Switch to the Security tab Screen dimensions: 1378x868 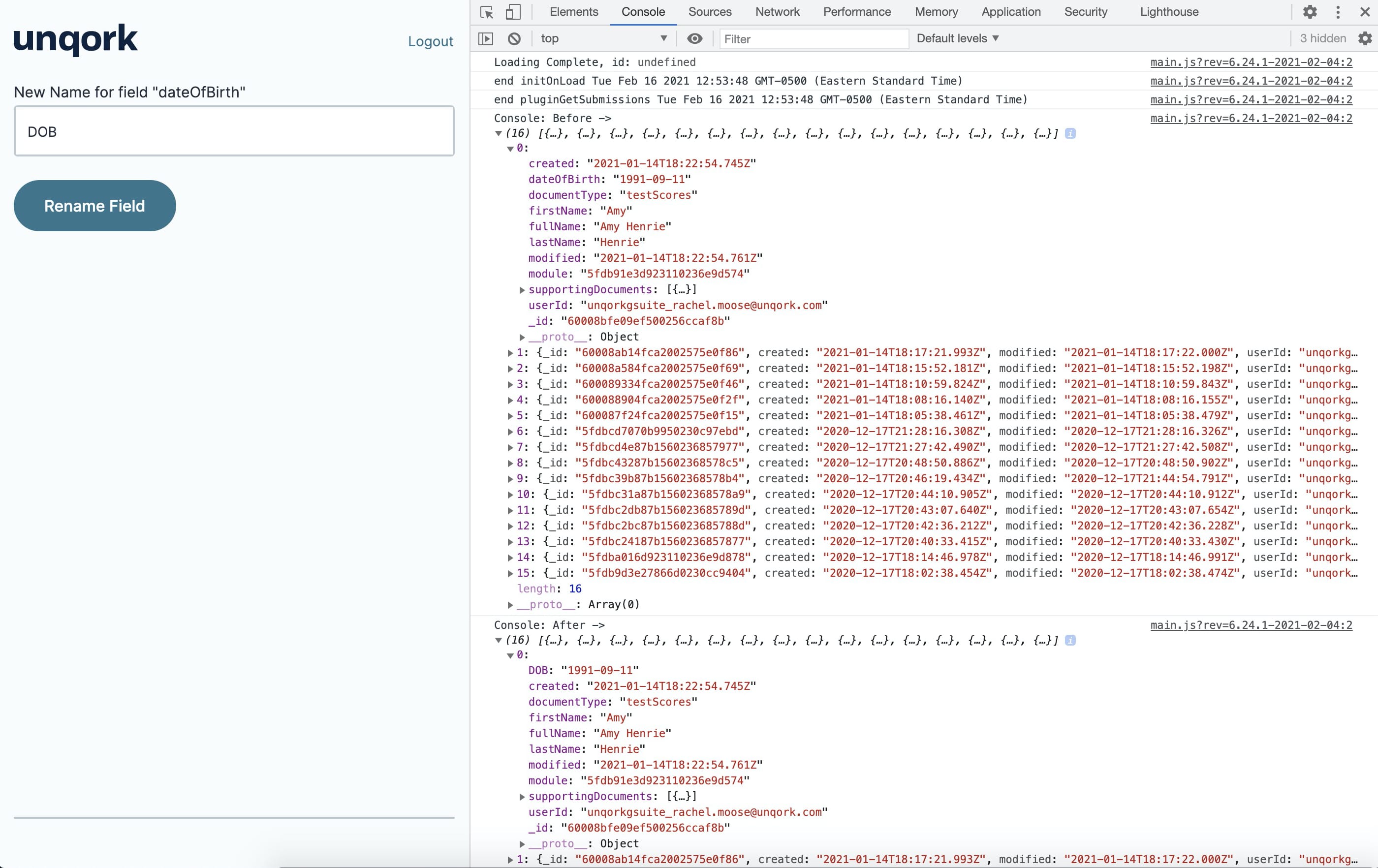coord(1086,12)
